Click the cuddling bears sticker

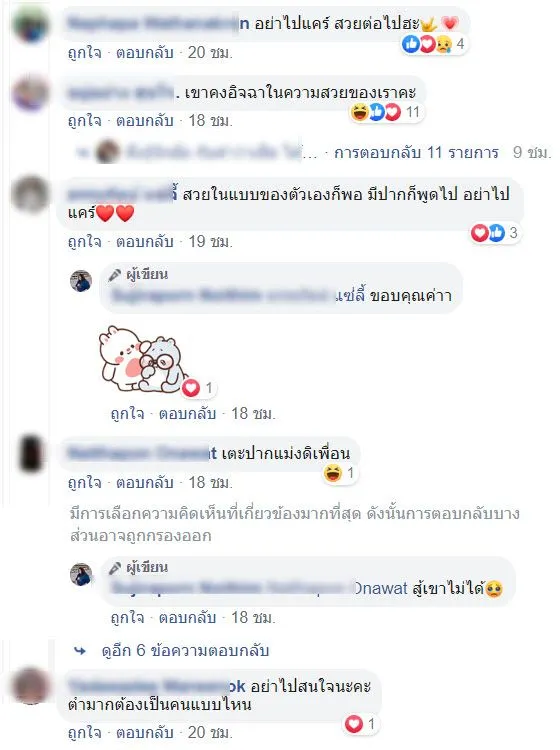142,360
